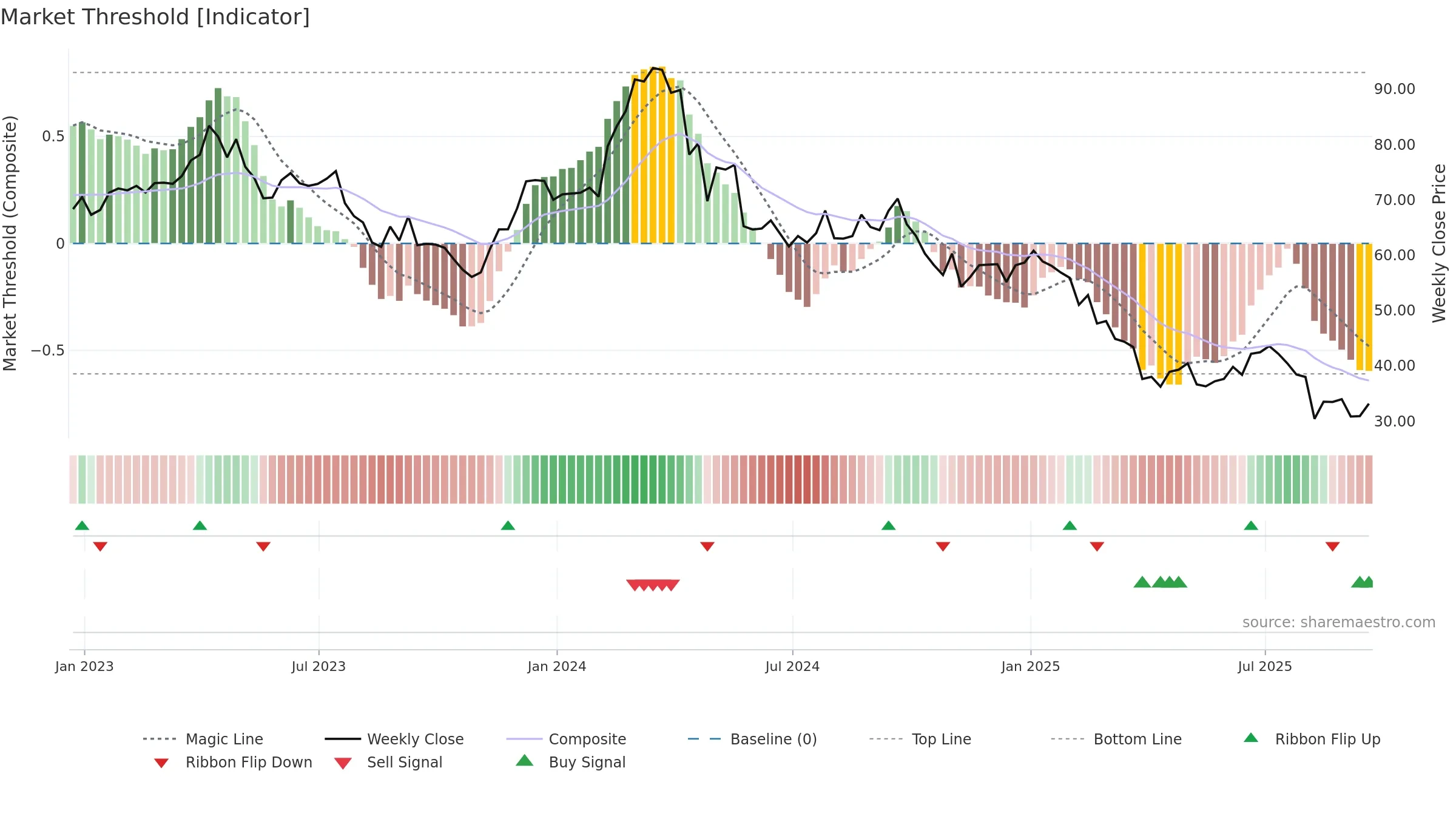This screenshot has height=819, width=1456.
Task: Click the chart title Market Threshold [Indicator]
Action: coord(155,17)
